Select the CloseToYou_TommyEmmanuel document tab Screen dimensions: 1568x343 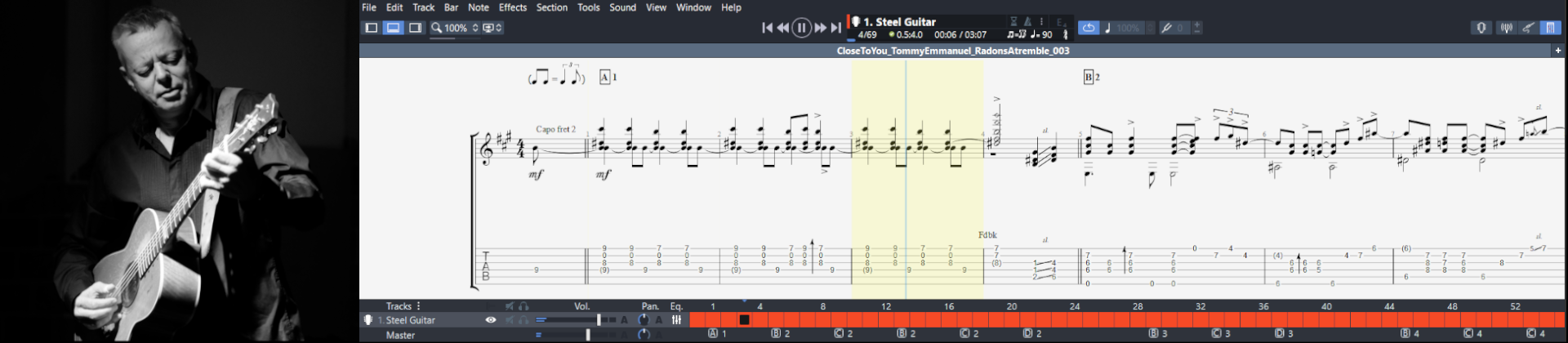click(x=953, y=51)
